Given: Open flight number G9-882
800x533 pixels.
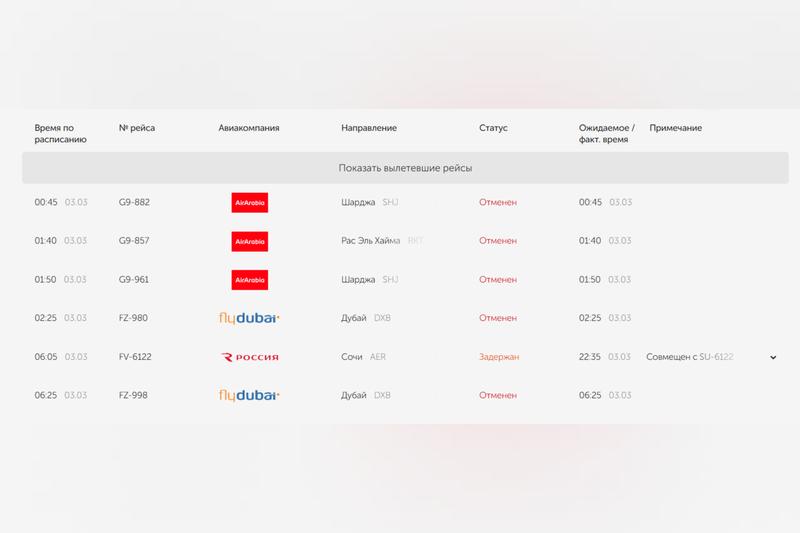Looking at the screenshot, I should 134,202.
